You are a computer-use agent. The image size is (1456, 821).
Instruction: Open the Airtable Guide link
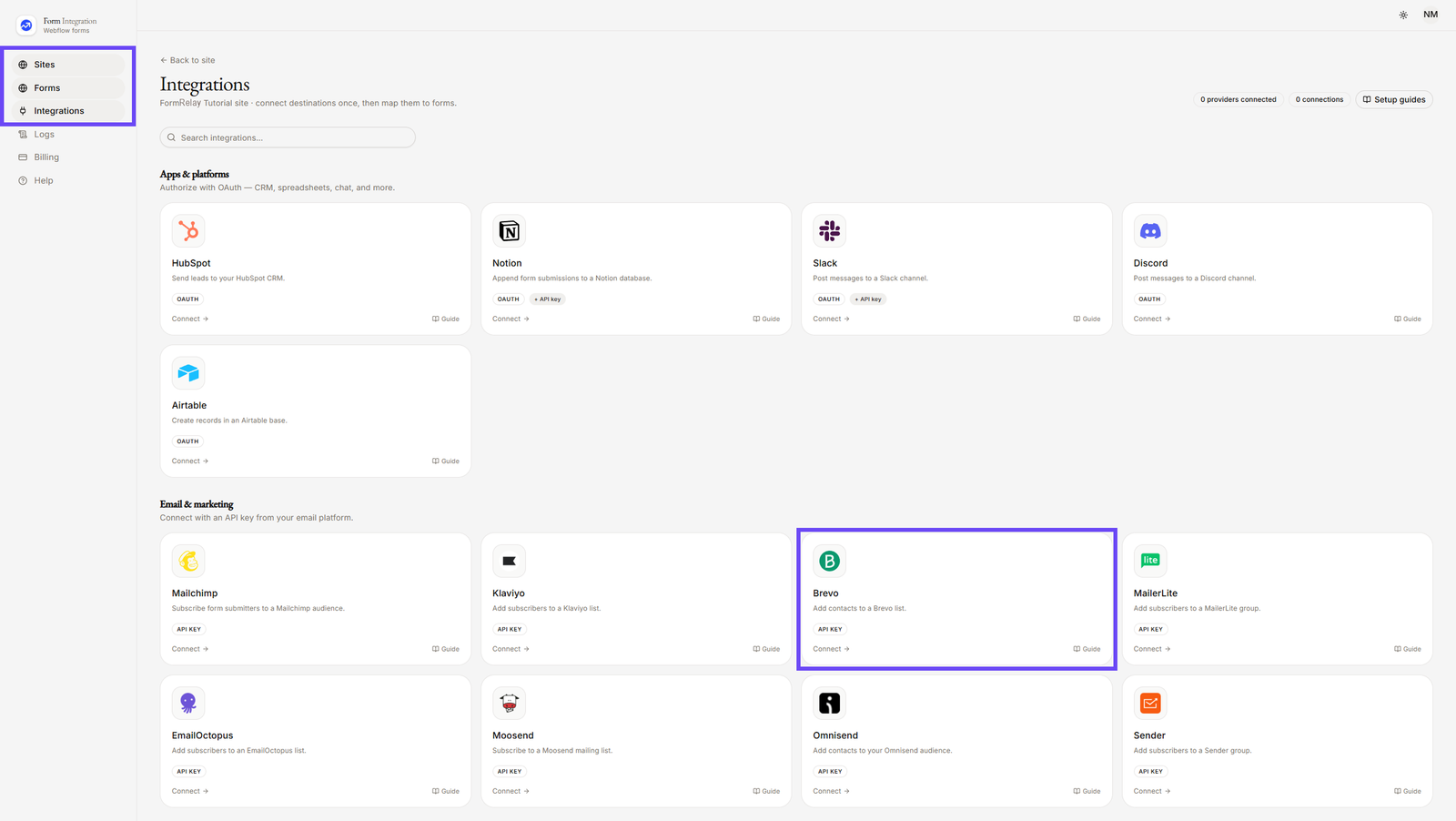446,461
